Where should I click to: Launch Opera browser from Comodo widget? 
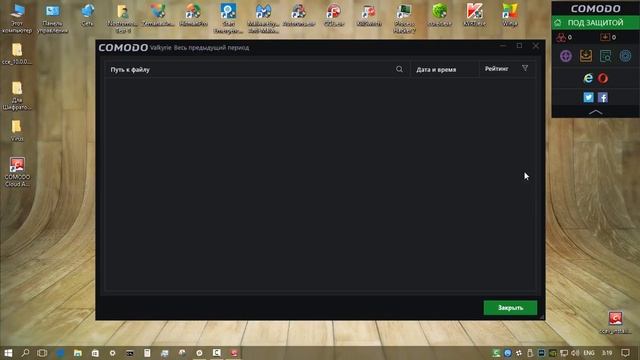603,78
